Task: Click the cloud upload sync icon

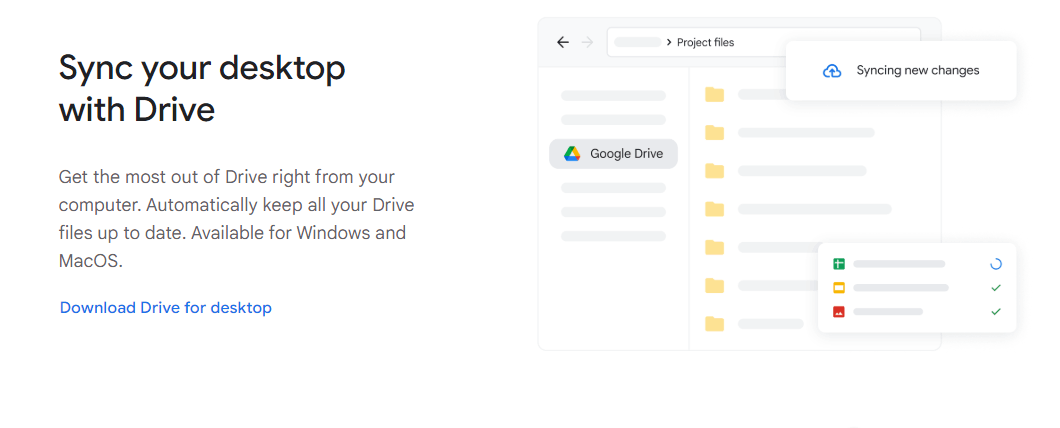Action: [x=832, y=70]
